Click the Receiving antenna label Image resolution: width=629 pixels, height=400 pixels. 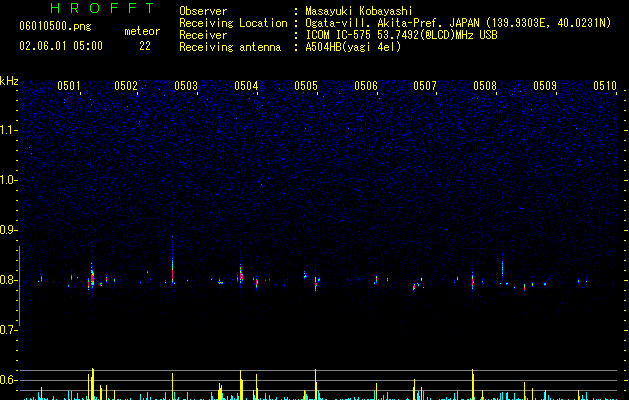tap(230, 47)
